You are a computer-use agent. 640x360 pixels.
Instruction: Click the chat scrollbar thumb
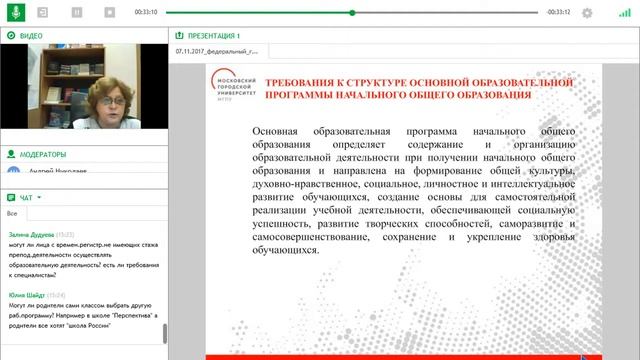(x=165, y=333)
